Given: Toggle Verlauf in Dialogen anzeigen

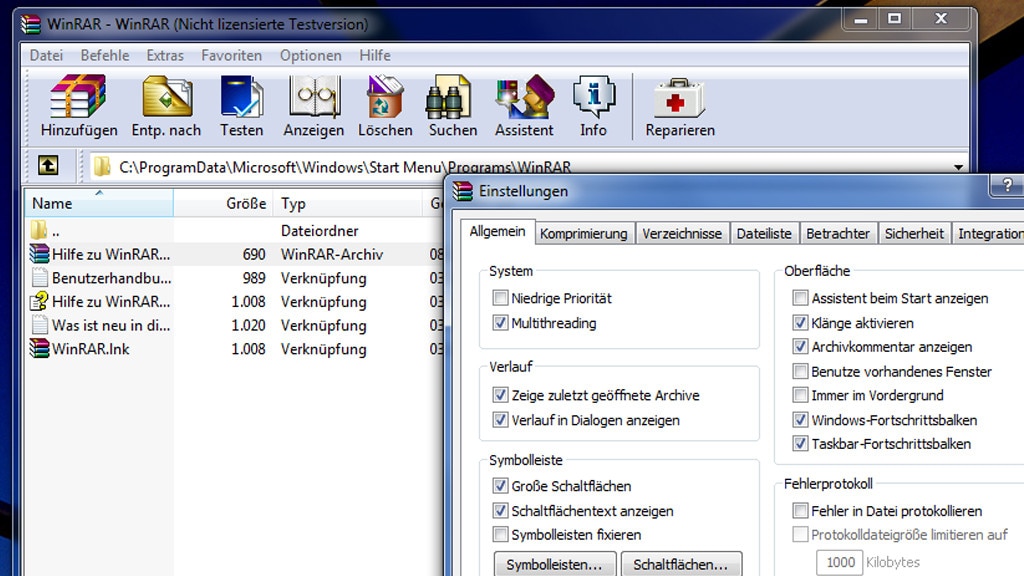Looking at the screenshot, I should 500,419.
